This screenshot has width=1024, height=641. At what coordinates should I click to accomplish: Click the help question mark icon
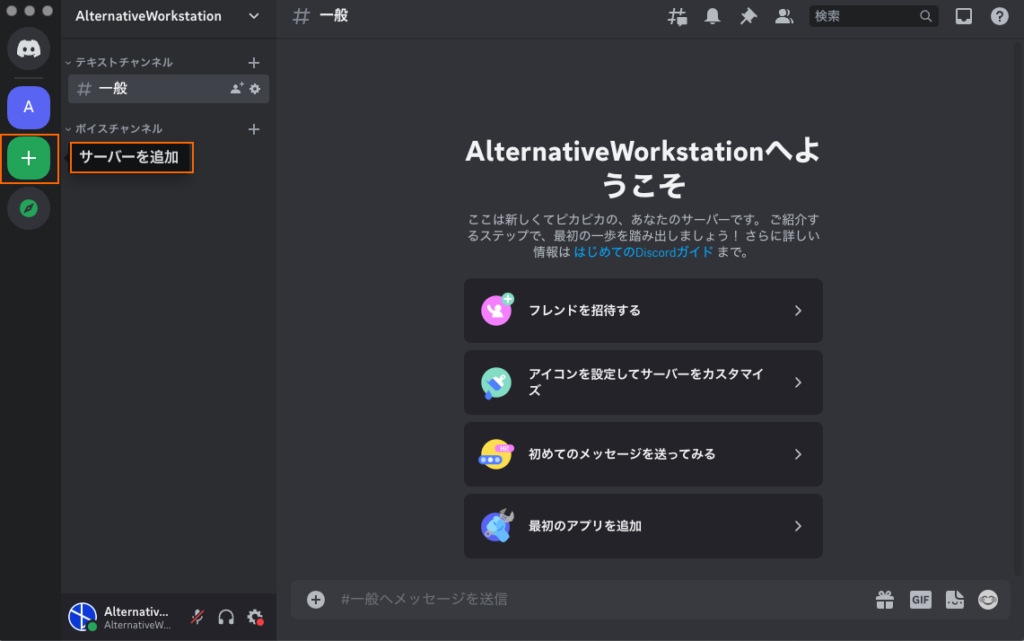[x=999, y=16]
